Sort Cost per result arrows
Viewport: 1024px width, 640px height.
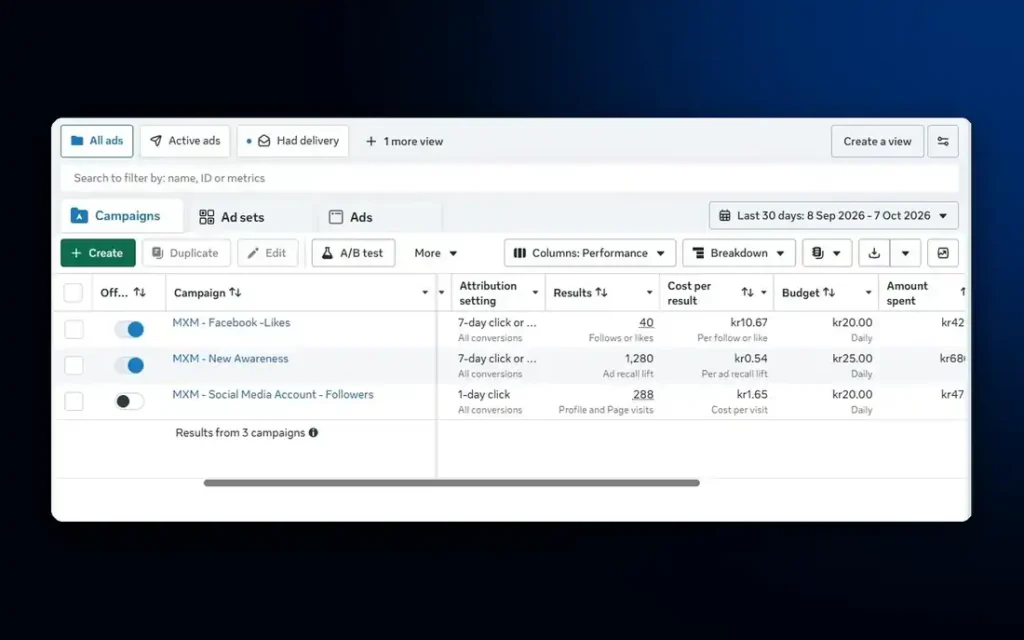(747, 293)
